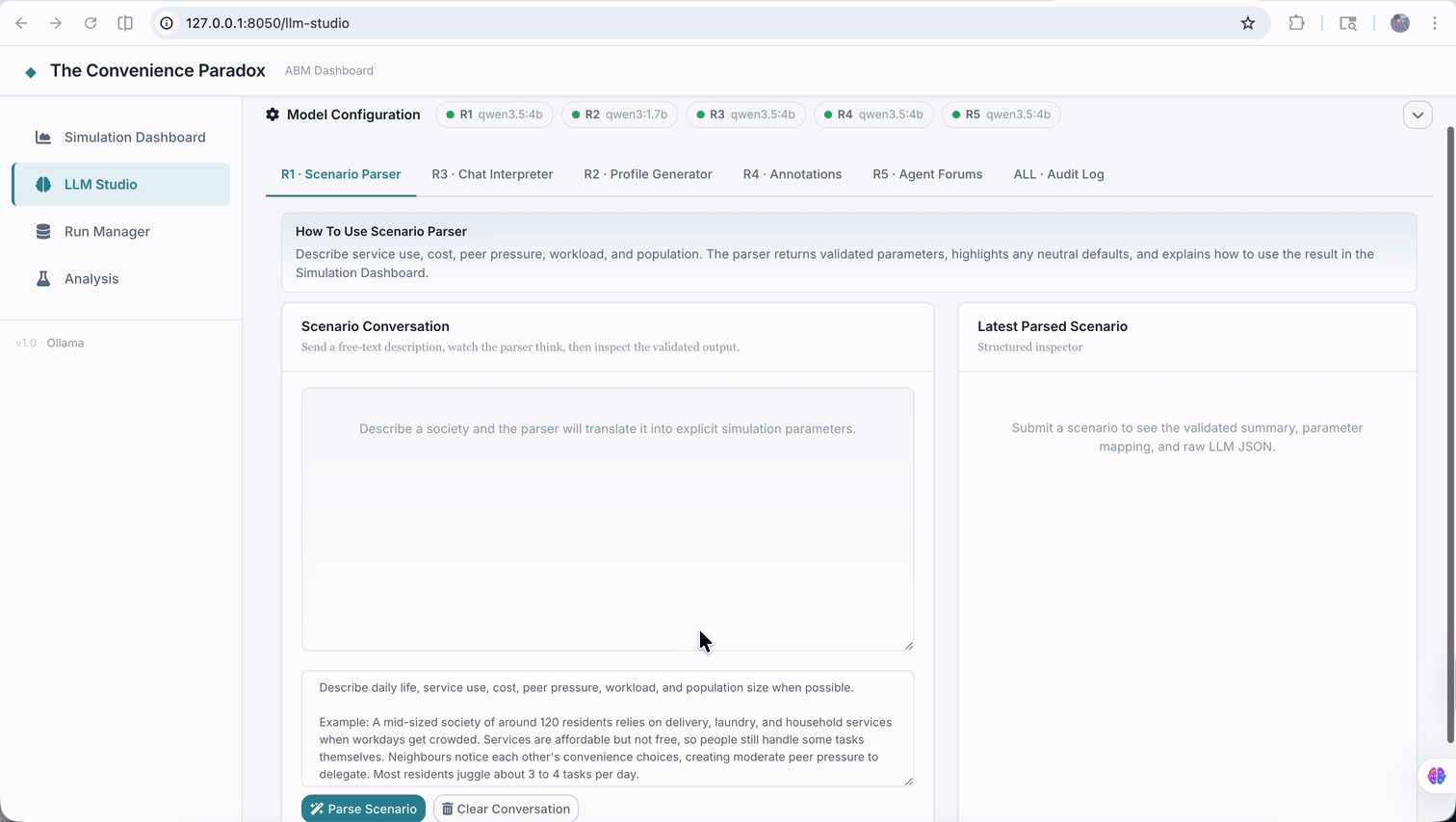
Task: Click the Latest Parsed Scenario heading
Action: (x=1053, y=326)
